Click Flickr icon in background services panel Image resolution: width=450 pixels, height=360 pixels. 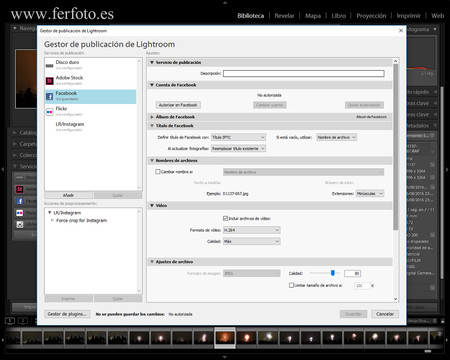coord(20,213)
